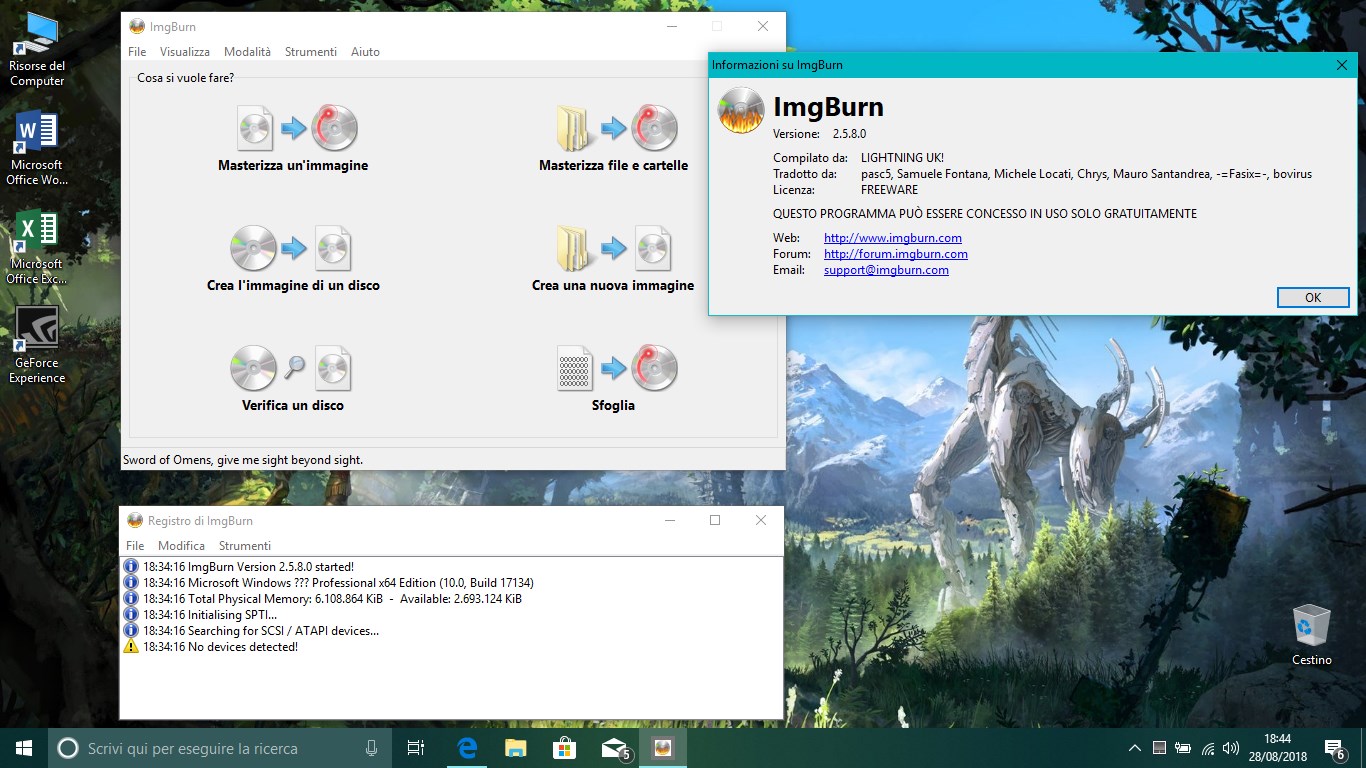Click microphone icon in search box
The image size is (1366, 768).
(371, 748)
